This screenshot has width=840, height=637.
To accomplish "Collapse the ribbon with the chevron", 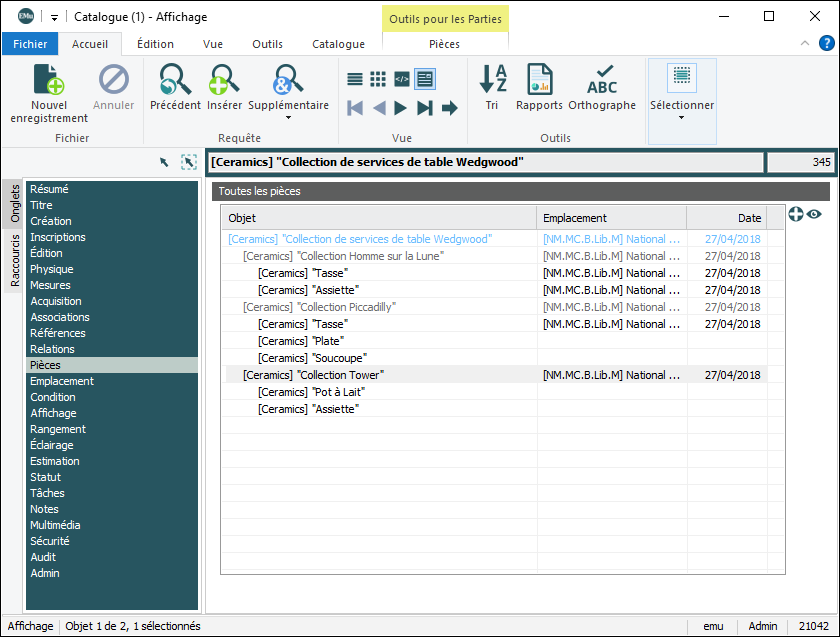I will pos(806,44).
